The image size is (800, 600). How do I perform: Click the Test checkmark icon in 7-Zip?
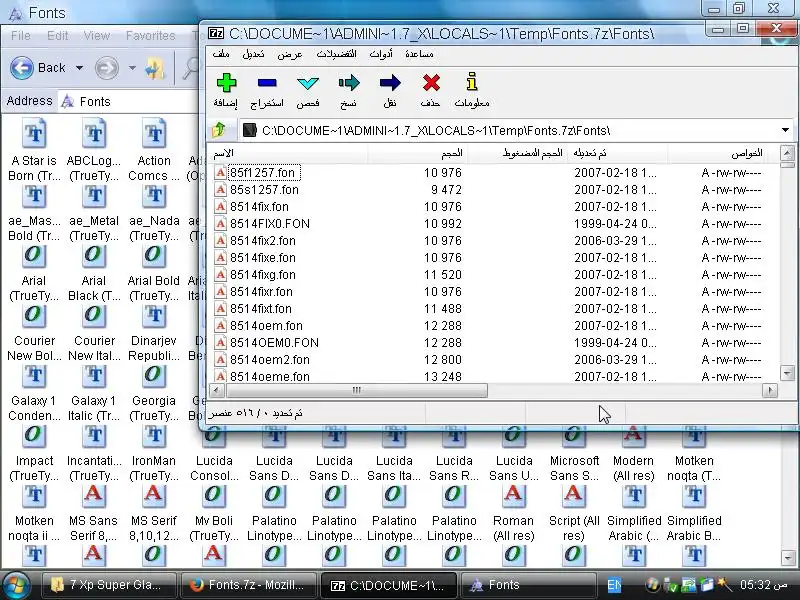308,83
